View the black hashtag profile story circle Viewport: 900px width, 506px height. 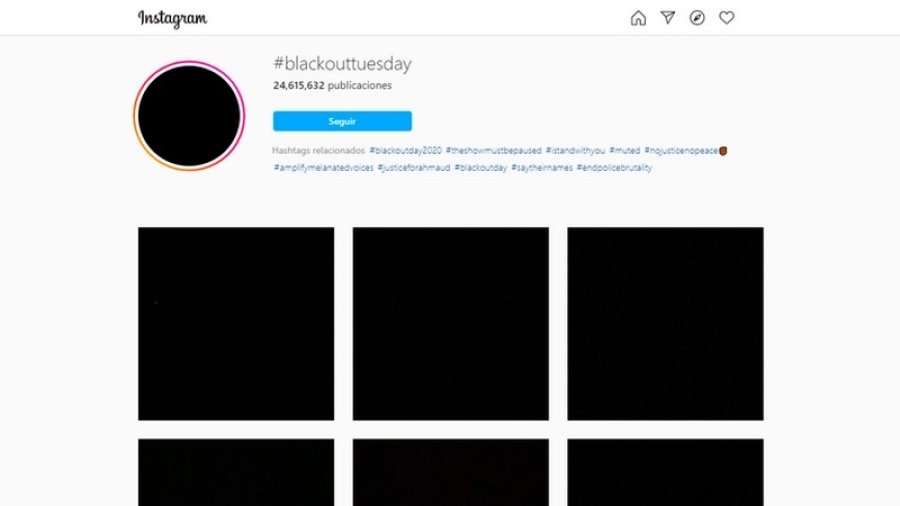189,116
